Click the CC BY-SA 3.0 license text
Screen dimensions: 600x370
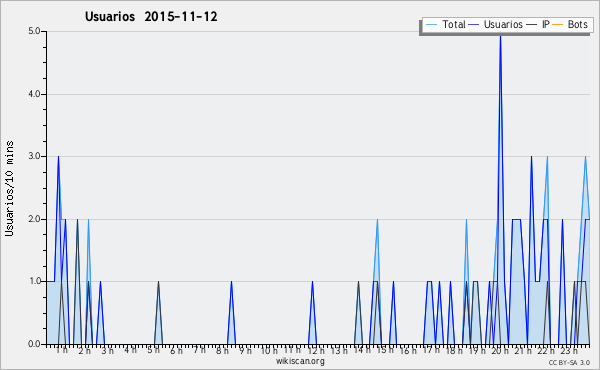569,363
